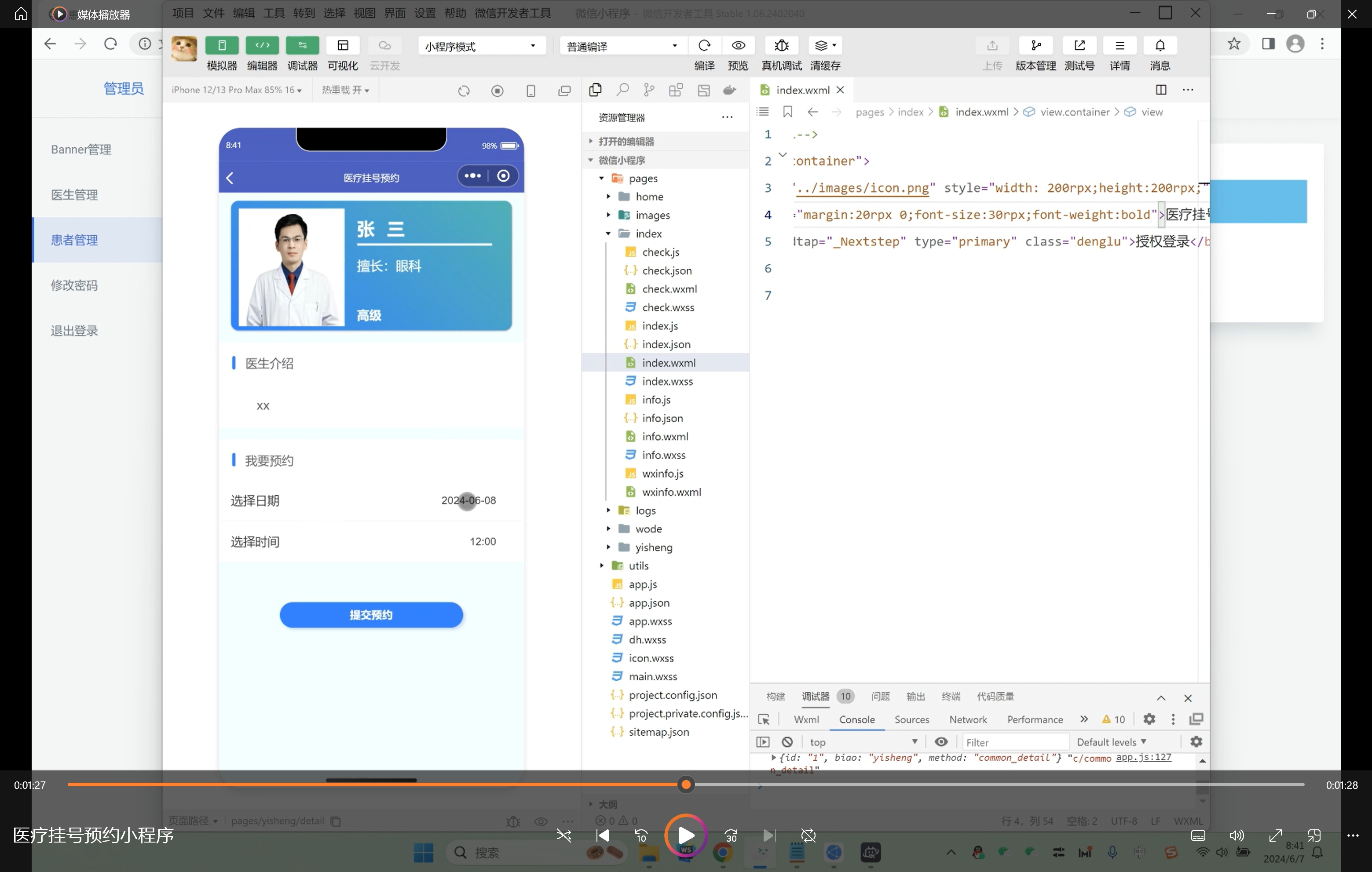Skip forward 30 seconds in media player
The width and height of the screenshot is (1372, 872).
click(x=731, y=836)
